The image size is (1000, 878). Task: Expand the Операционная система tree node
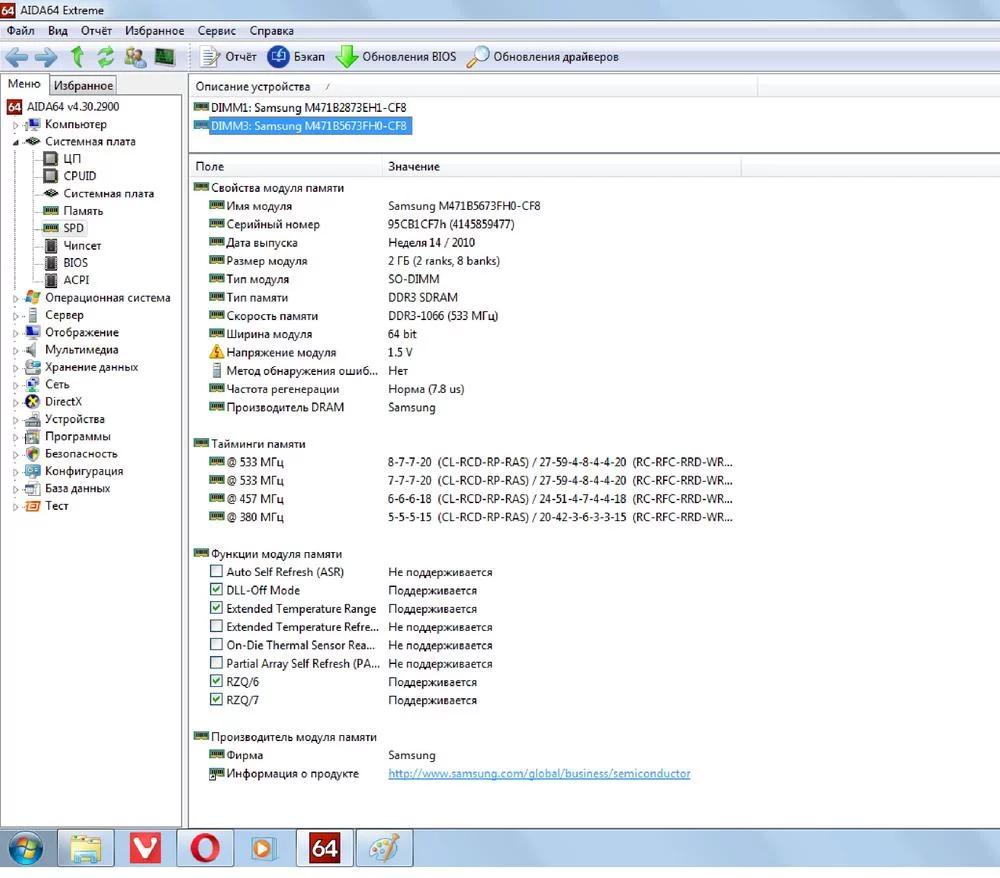click(x=15, y=298)
